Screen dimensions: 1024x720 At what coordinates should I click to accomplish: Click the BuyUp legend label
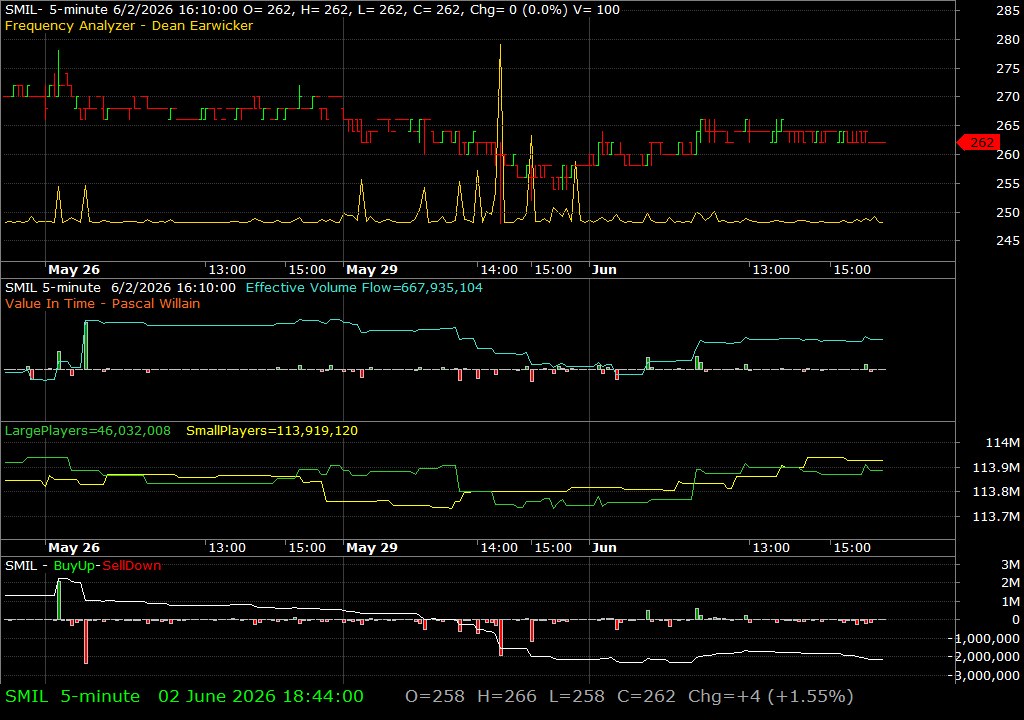(x=74, y=566)
